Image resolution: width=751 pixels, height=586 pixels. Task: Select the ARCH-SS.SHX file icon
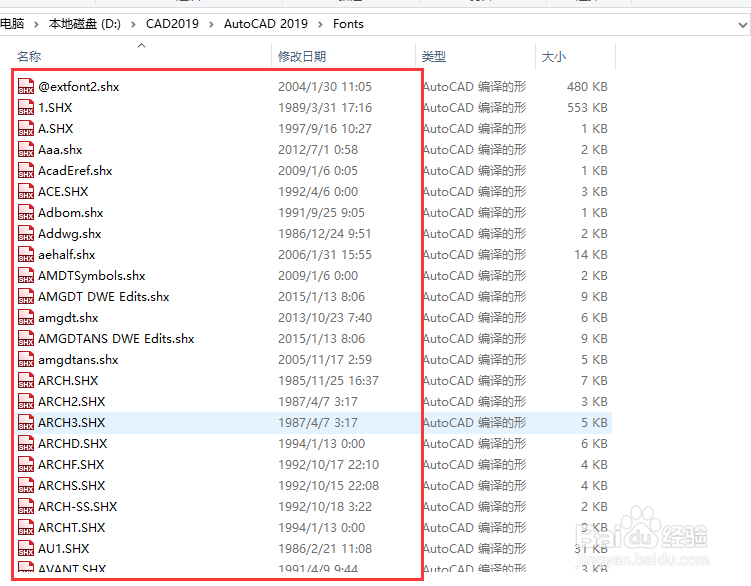(x=26, y=506)
